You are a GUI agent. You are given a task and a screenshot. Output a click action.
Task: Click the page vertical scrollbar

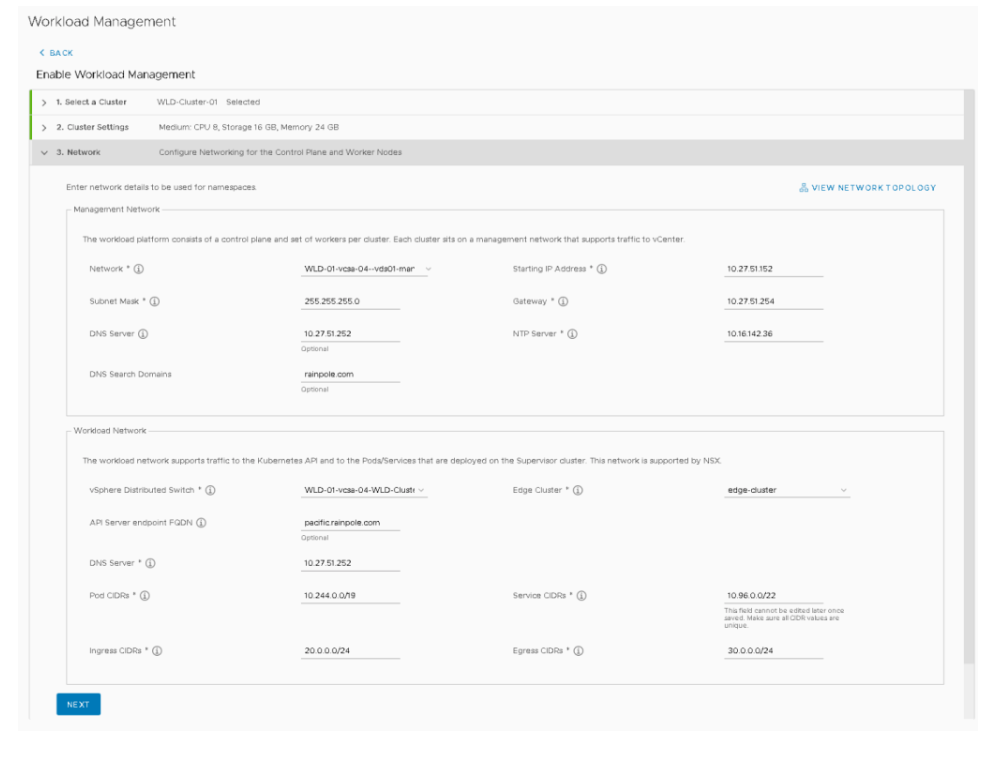coord(969,379)
